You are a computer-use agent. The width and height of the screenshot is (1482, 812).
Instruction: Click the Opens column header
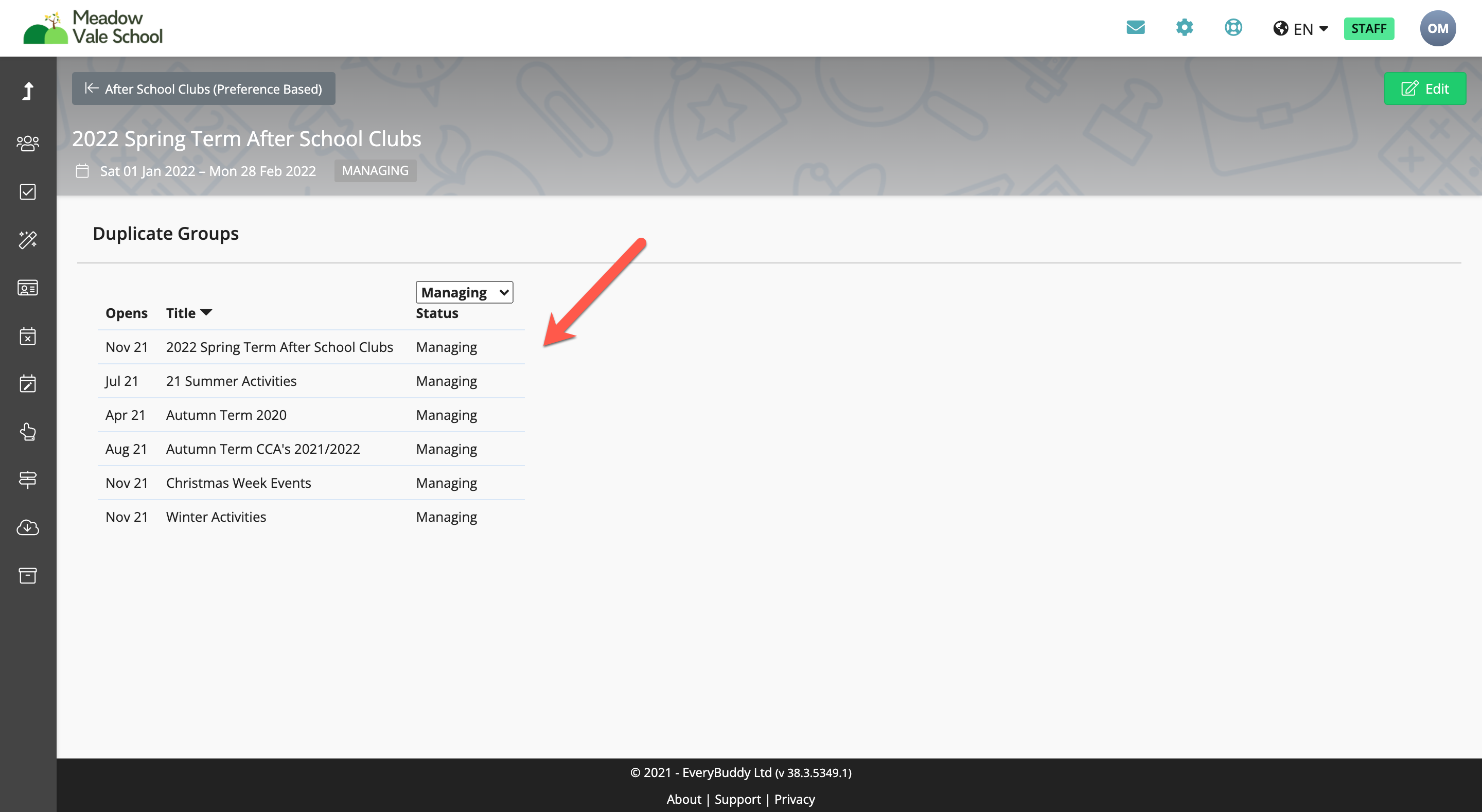[x=127, y=313]
